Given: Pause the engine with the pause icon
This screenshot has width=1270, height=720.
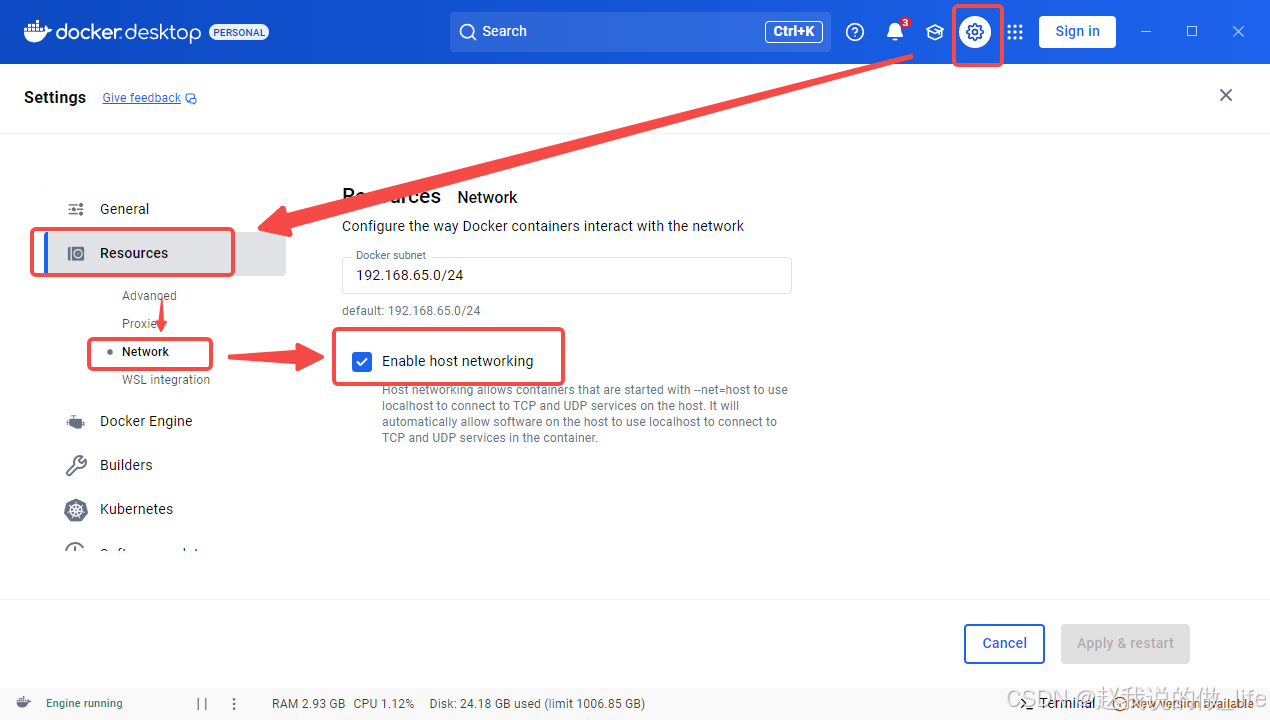Looking at the screenshot, I should (202, 703).
